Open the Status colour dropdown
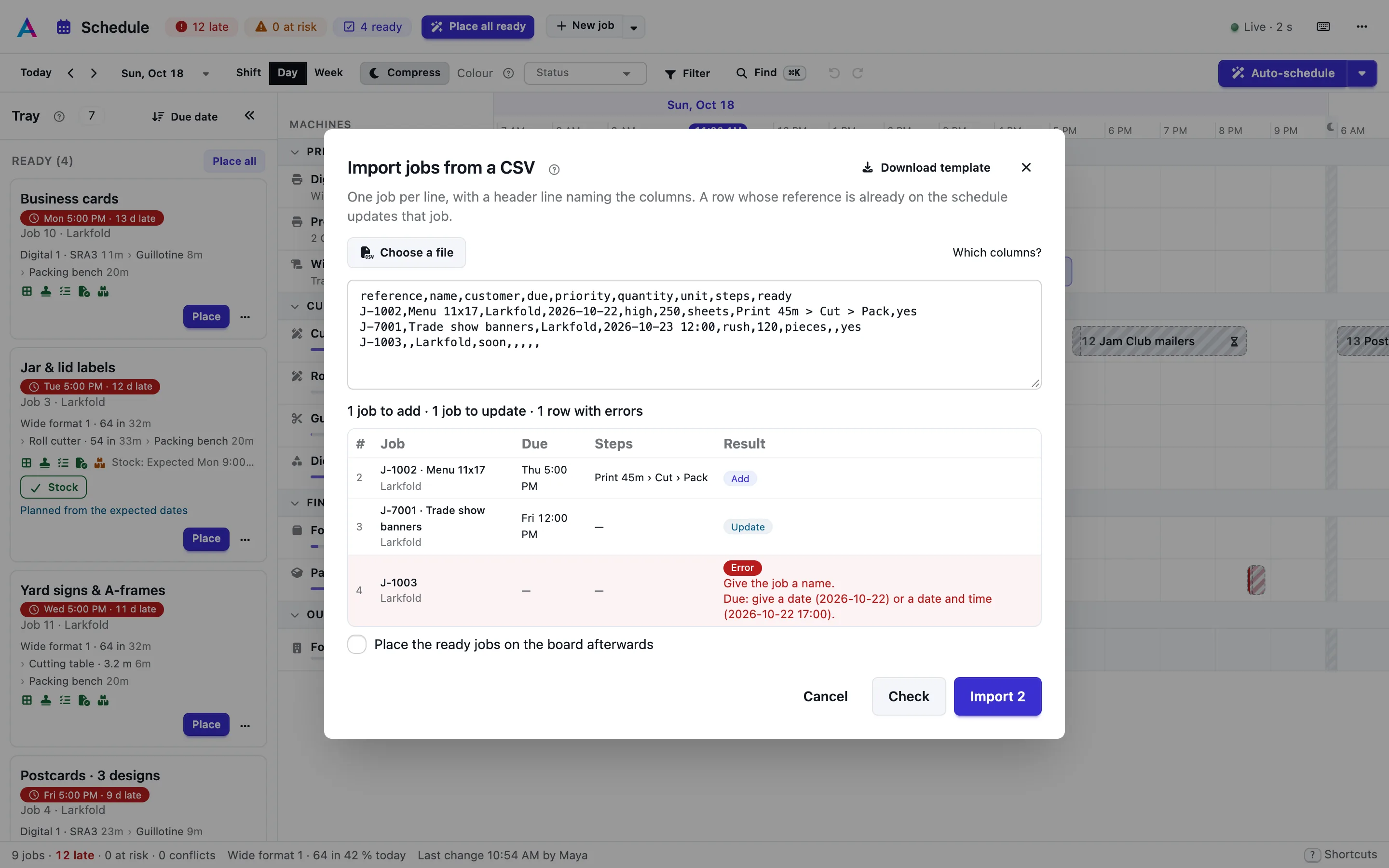The height and width of the screenshot is (868, 1389). click(585, 73)
